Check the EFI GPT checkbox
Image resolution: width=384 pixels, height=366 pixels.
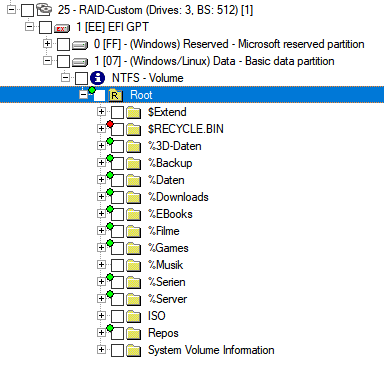click(45, 27)
